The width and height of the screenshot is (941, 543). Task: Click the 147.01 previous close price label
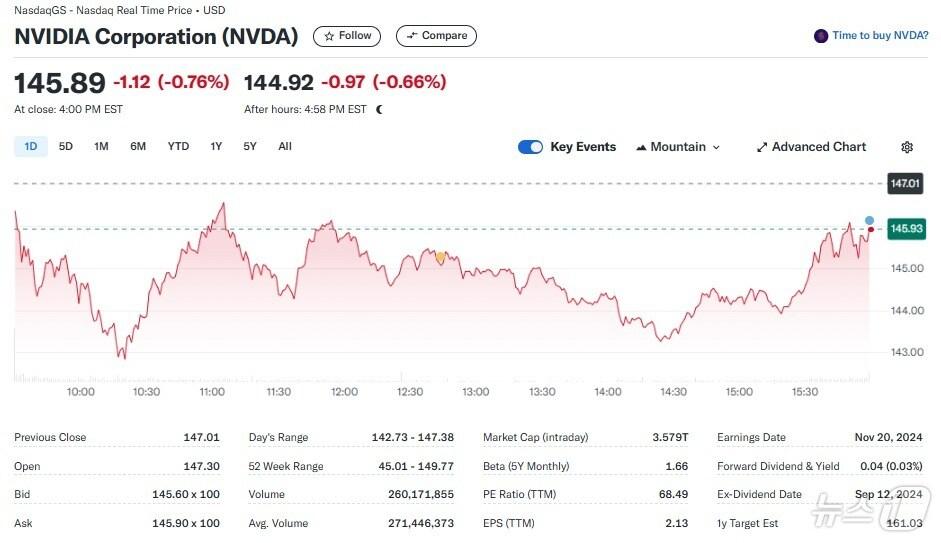click(904, 184)
